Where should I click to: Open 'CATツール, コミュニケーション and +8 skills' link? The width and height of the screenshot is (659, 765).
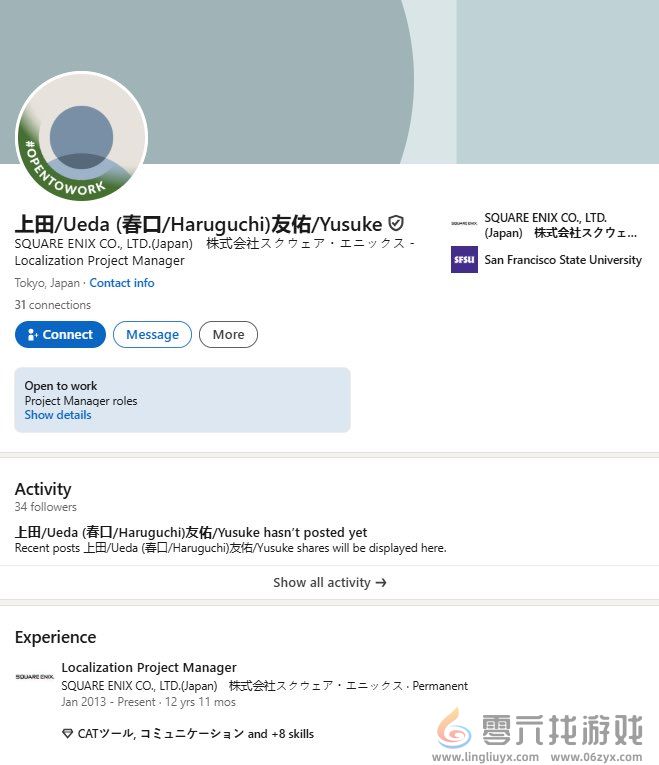pyautogui.click(x=196, y=734)
